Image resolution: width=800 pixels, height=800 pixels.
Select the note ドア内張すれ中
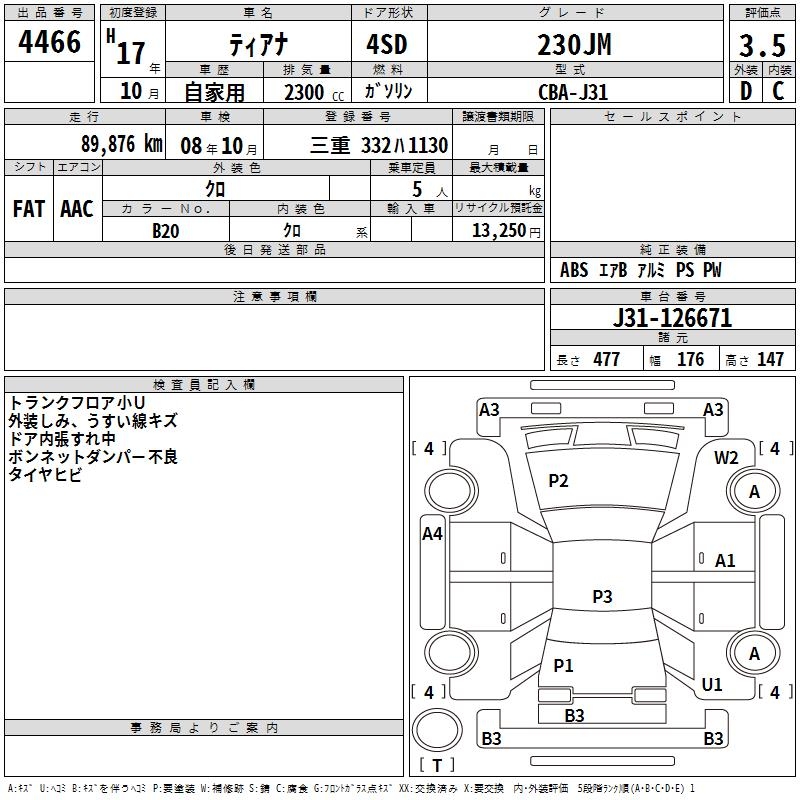coord(62,439)
